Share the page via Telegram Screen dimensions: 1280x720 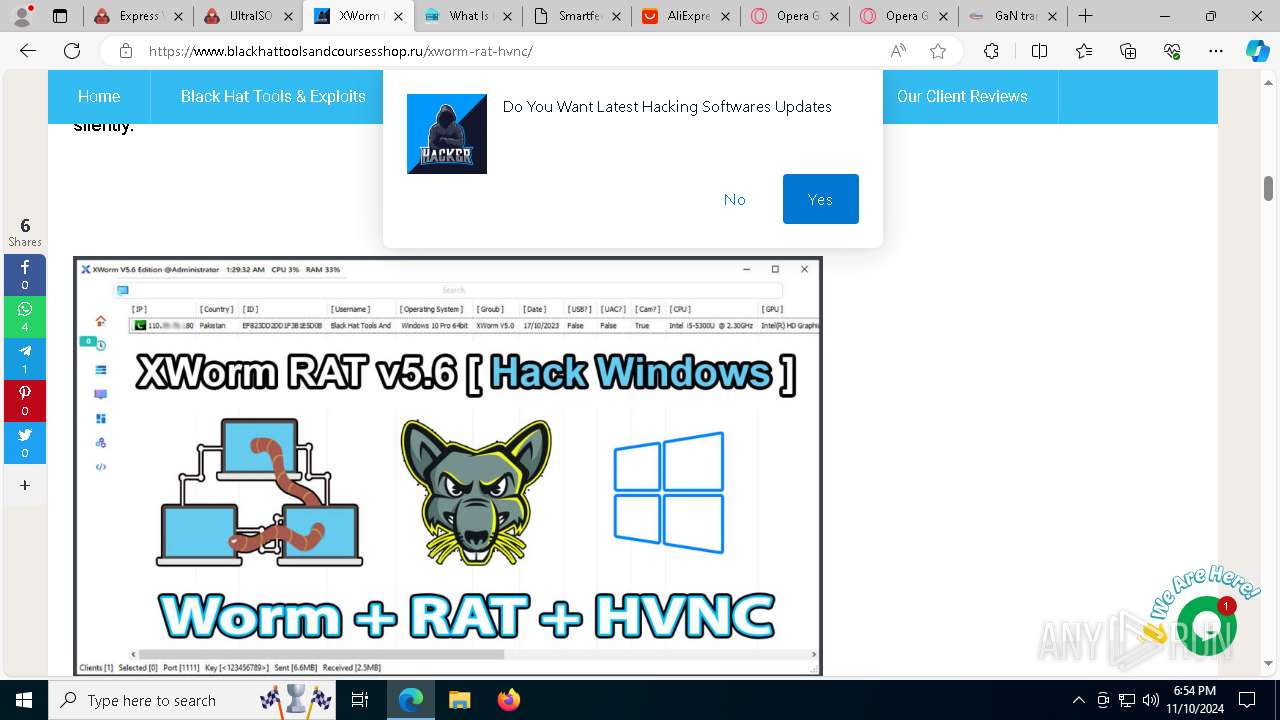pyautogui.click(x=25, y=359)
